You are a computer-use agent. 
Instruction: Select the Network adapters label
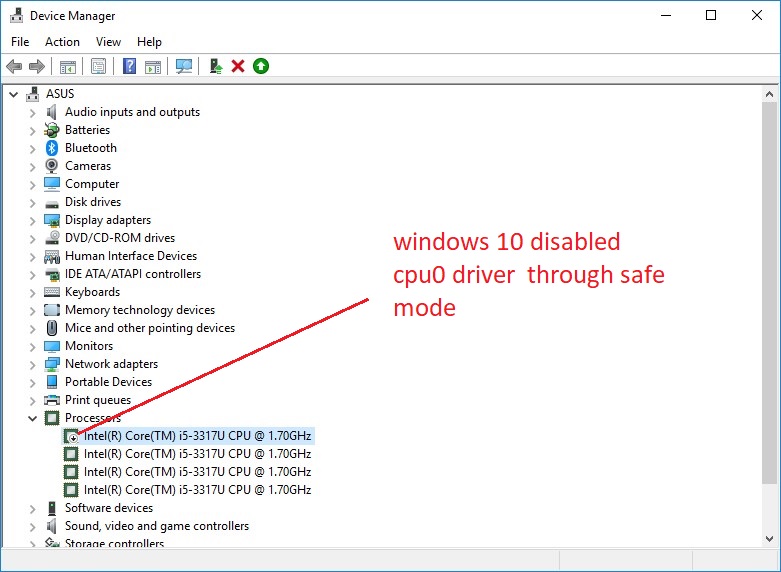111,364
